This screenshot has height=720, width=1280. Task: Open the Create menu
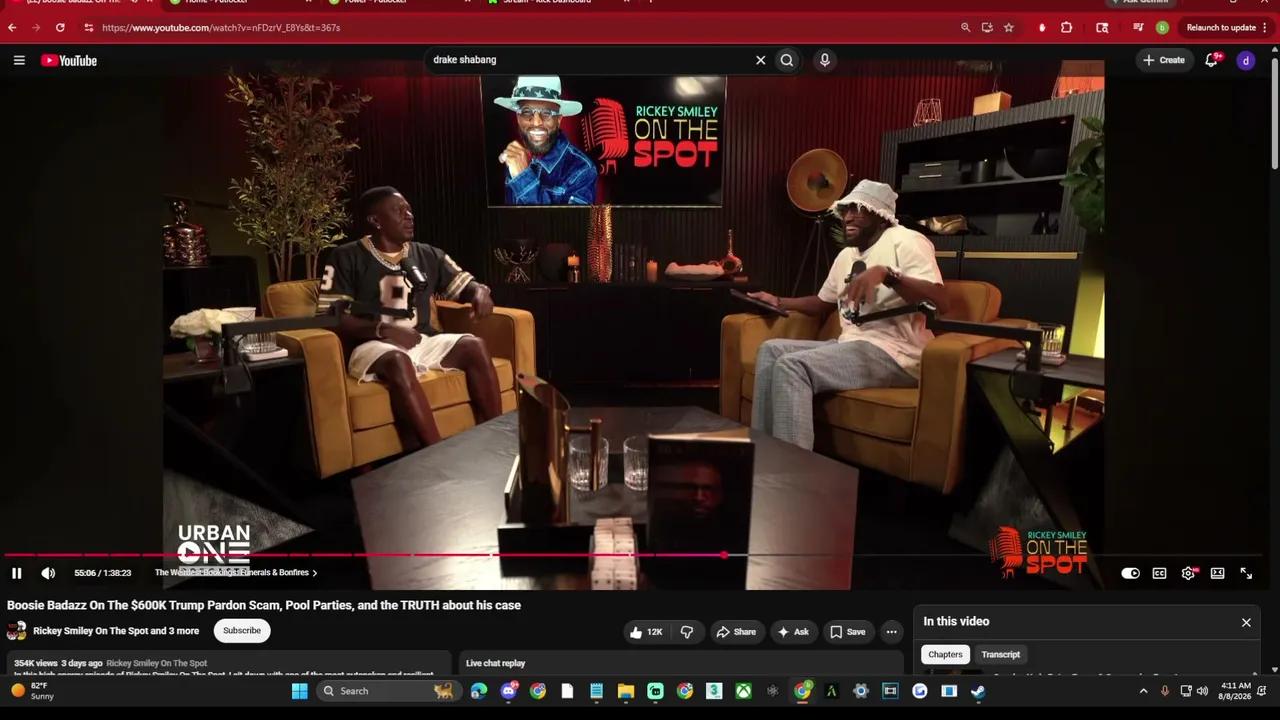point(1164,60)
